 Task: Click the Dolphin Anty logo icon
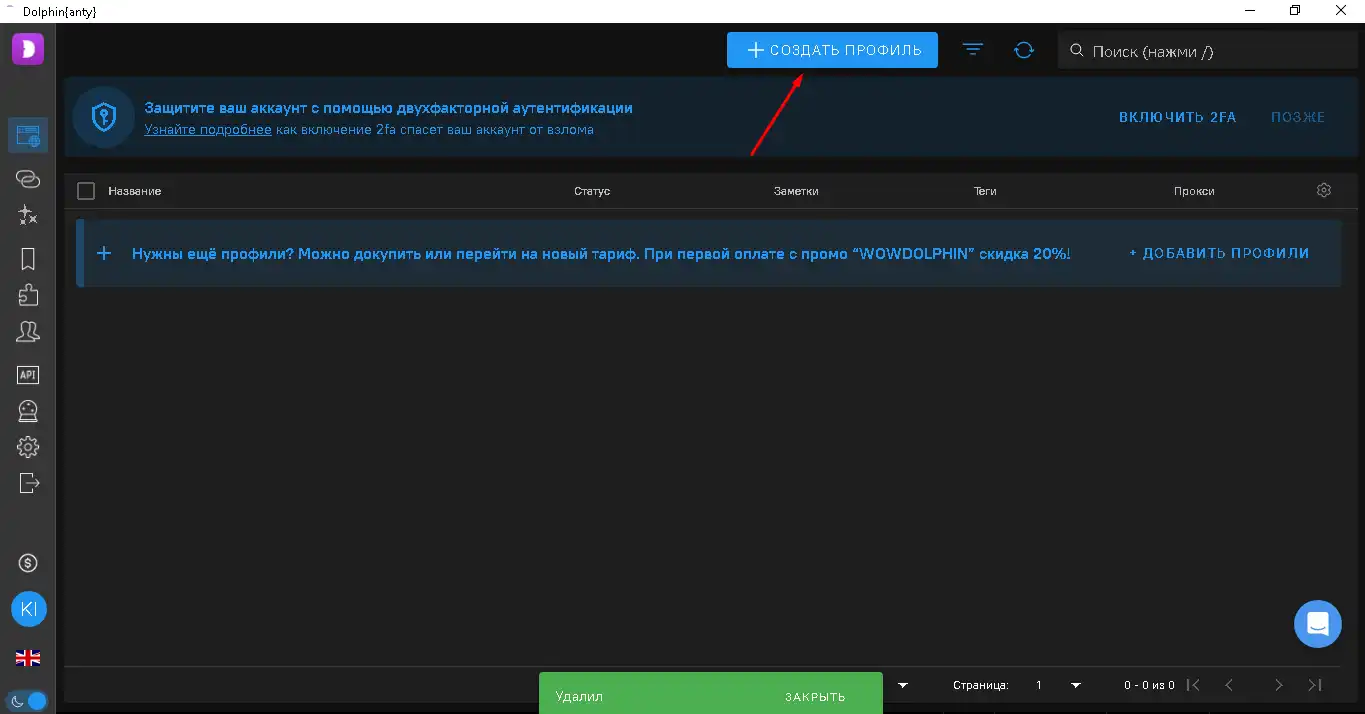[28, 48]
